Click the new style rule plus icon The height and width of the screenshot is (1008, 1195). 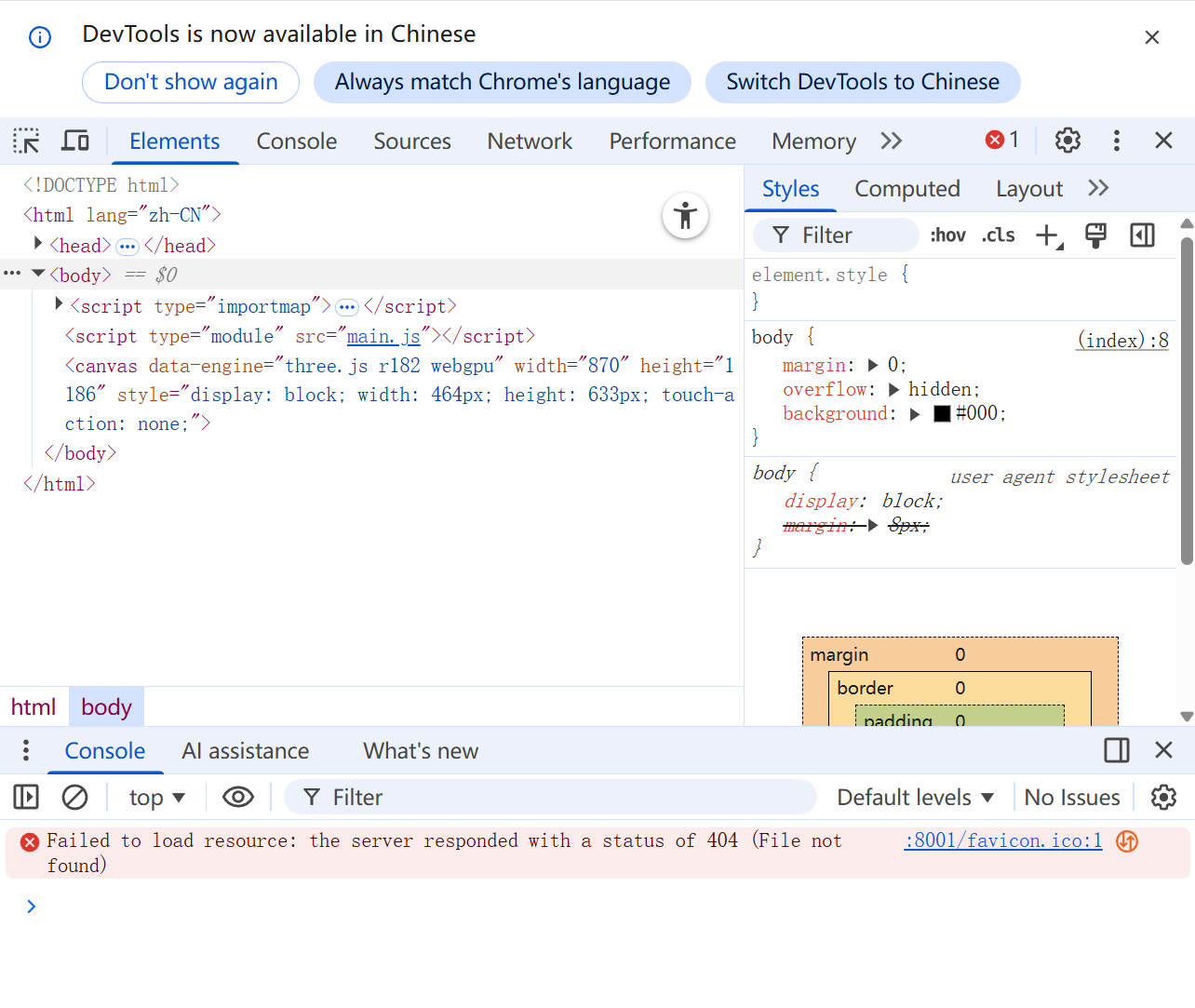1049,235
